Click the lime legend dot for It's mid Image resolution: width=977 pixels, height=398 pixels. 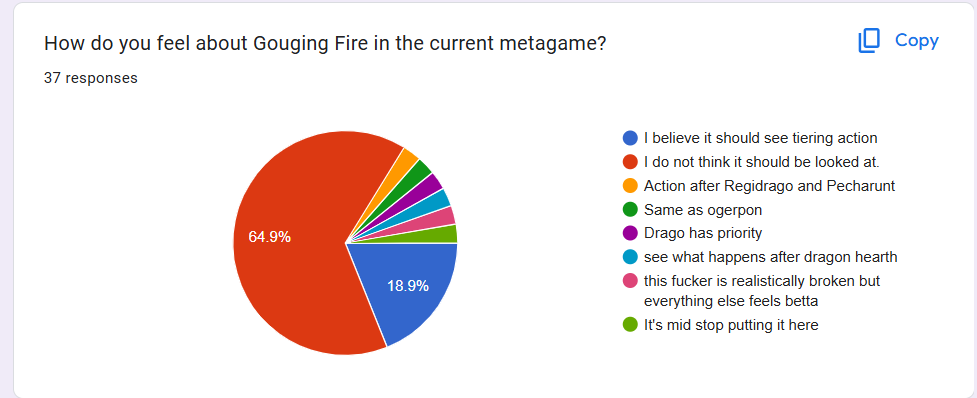tap(630, 325)
